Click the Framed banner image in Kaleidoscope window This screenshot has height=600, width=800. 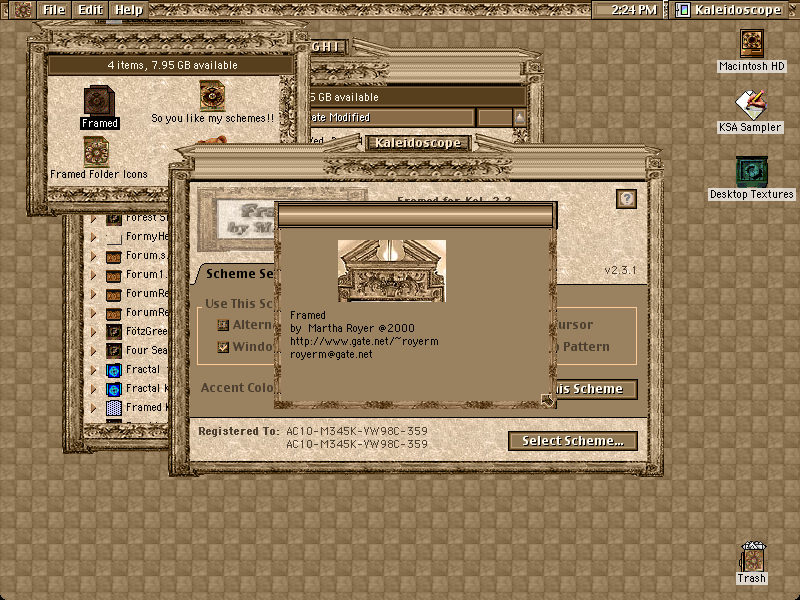(x=236, y=219)
